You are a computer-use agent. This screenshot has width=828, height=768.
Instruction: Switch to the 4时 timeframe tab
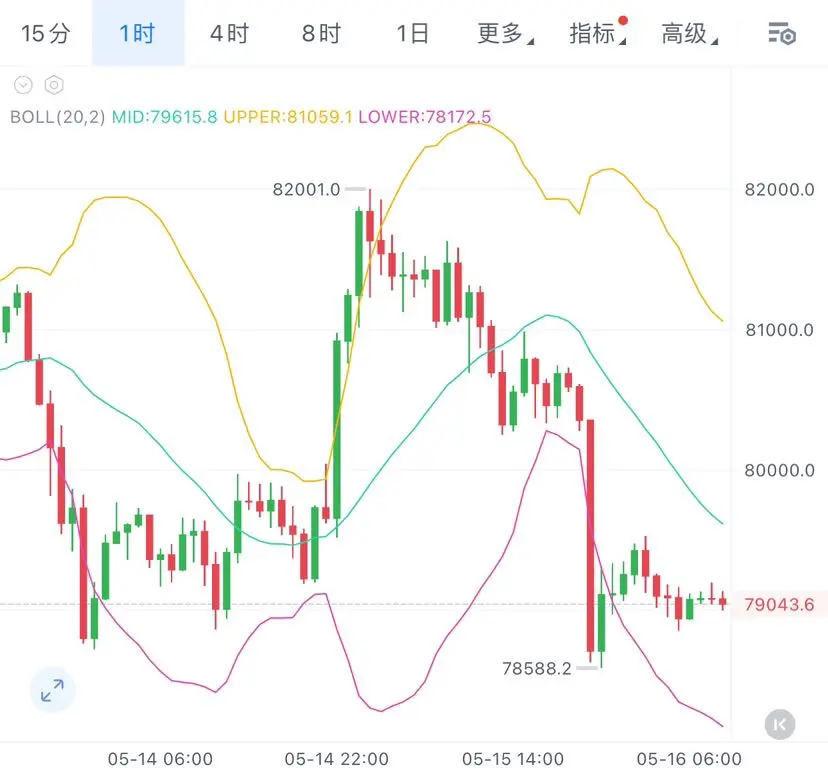tap(230, 33)
